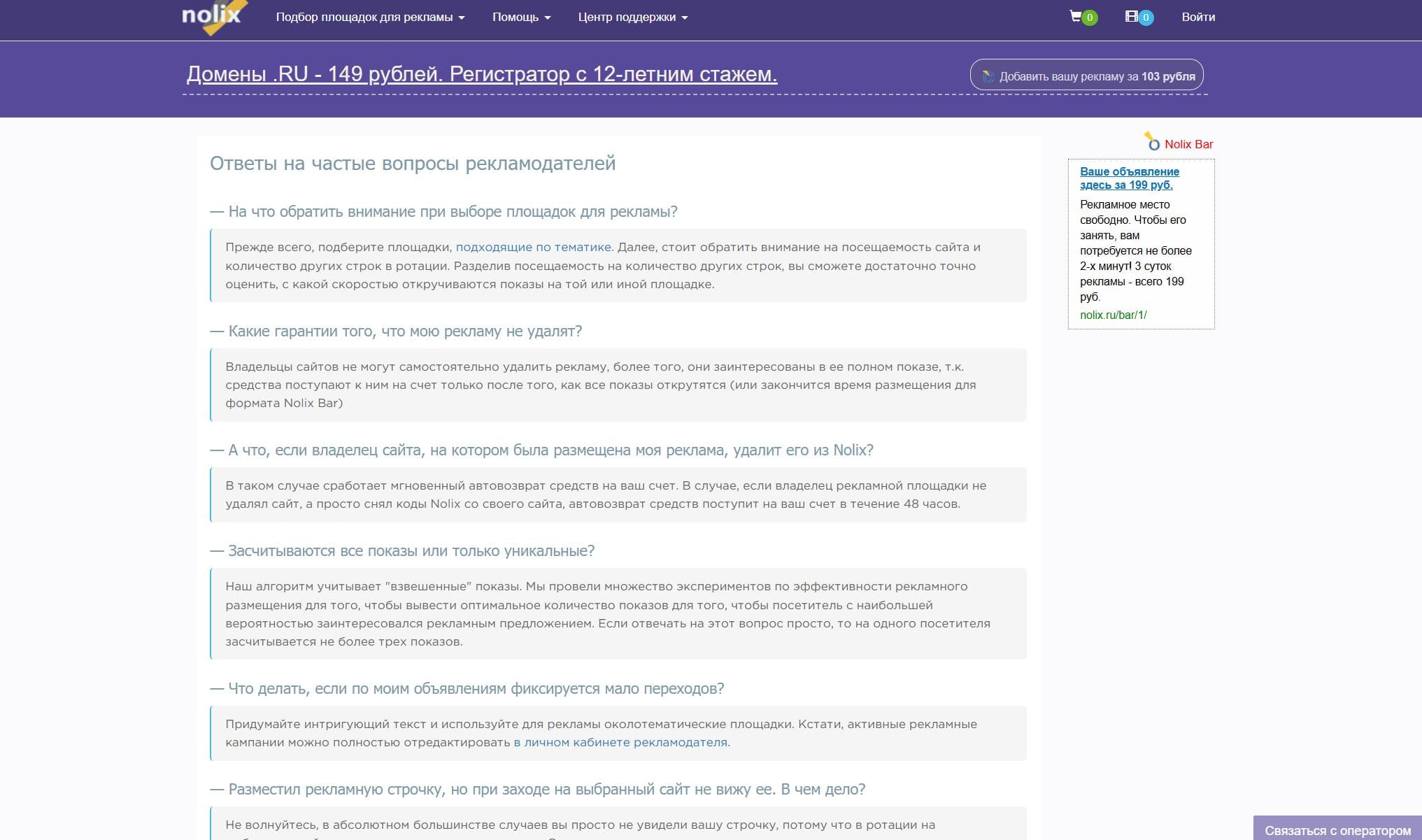Screen dimensions: 1422x840
Task: Click the Добавить вашу рекламу за 103 рубля button
Action: click(x=1087, y=76)
